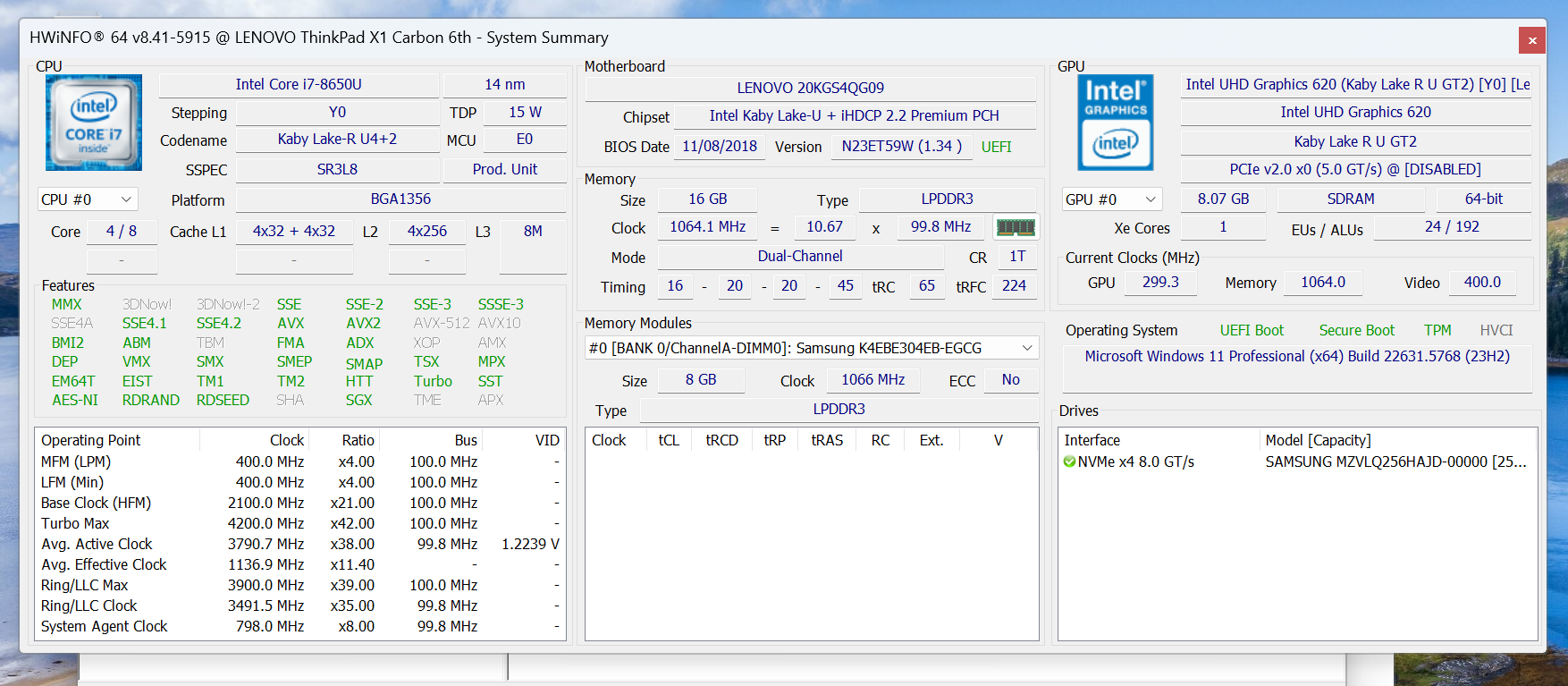This screenshot has width=1568, height=686.
Task: Click the LENOVO 20KGS4QG09 motherboard field
Action: (811, 88)
